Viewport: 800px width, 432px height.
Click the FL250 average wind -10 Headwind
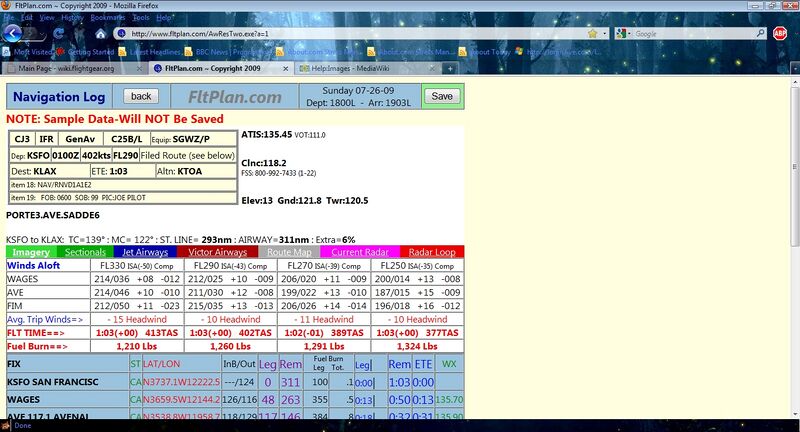[x=417, y=319]
